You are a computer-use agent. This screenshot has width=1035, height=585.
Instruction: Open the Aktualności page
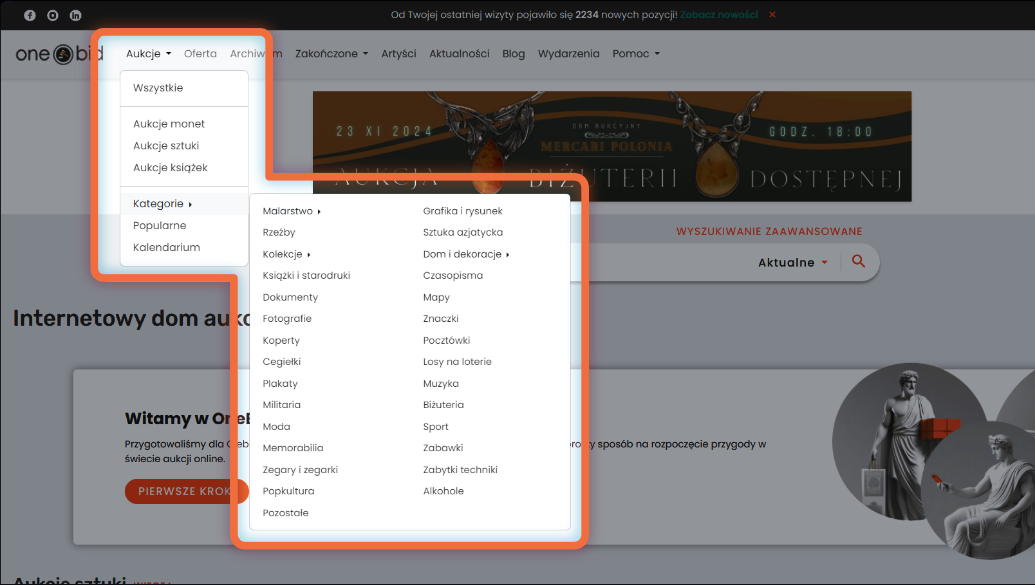pyautogui.click(x=459, y=53)
